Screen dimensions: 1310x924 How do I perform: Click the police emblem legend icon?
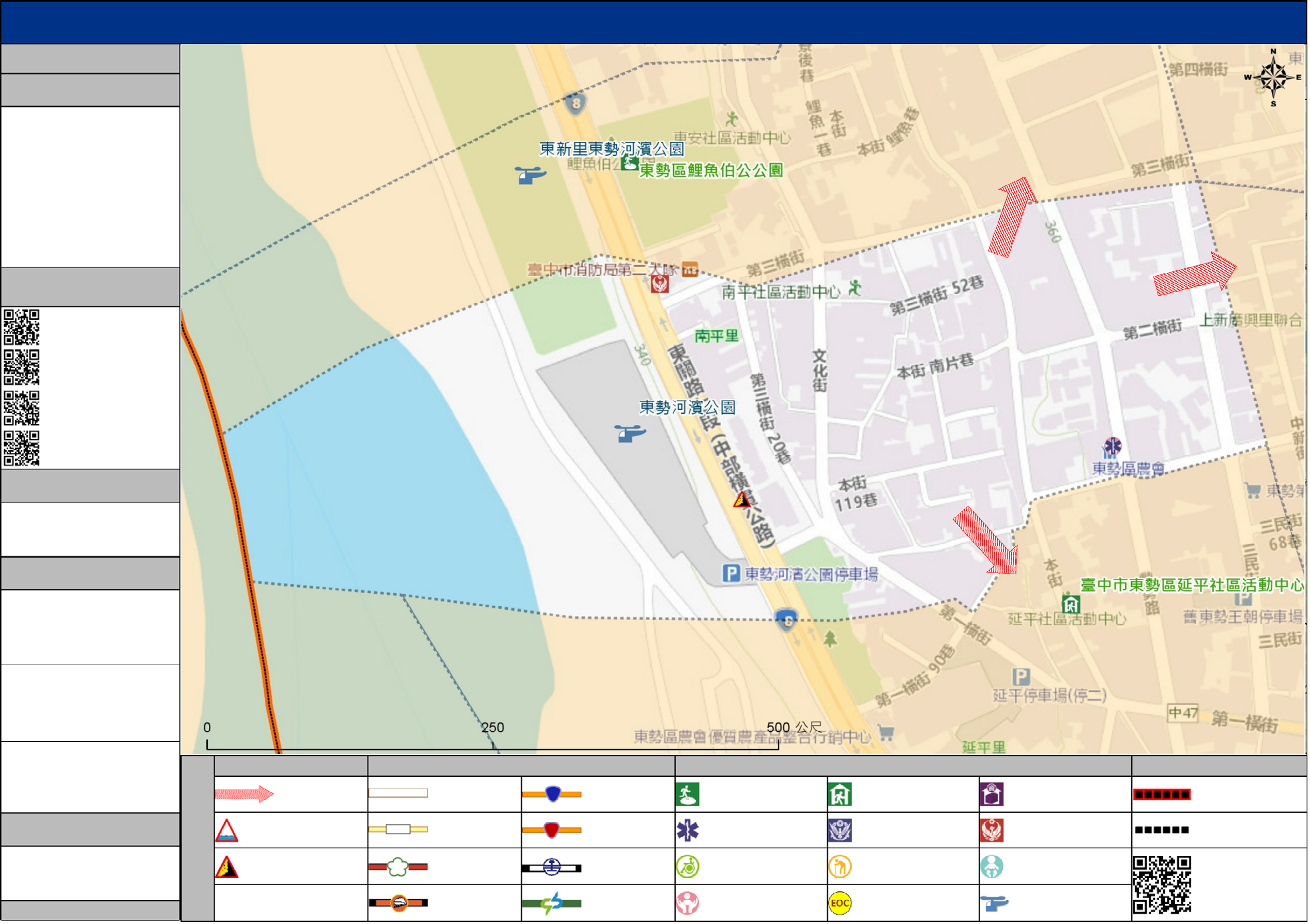pyautogui.click(x=840, y=831)
